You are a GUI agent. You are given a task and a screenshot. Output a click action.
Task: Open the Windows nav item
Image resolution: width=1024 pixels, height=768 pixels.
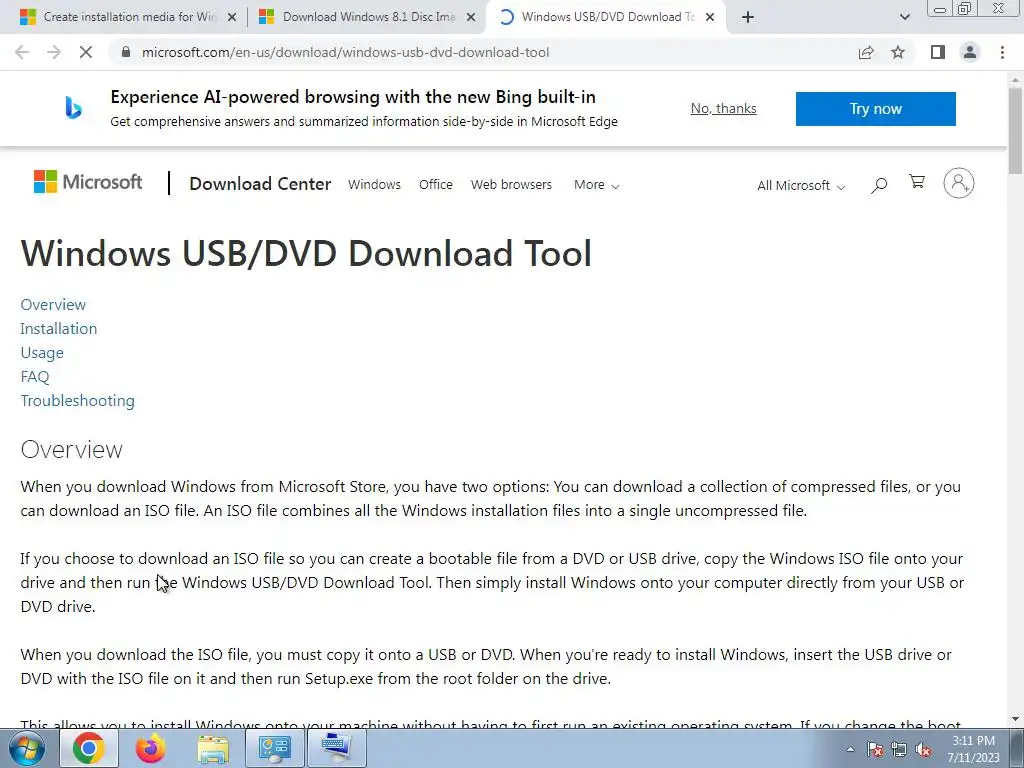tap(374, 185)
